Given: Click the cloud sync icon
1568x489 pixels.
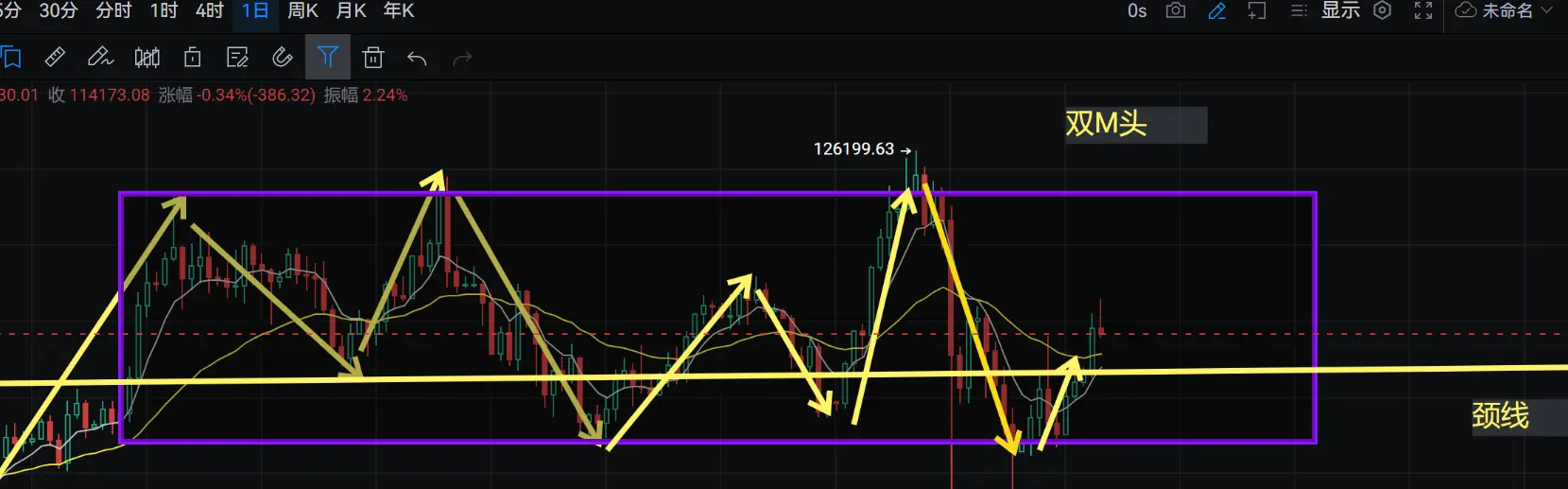Looking at the screenshot, I should pos(1466,10).
